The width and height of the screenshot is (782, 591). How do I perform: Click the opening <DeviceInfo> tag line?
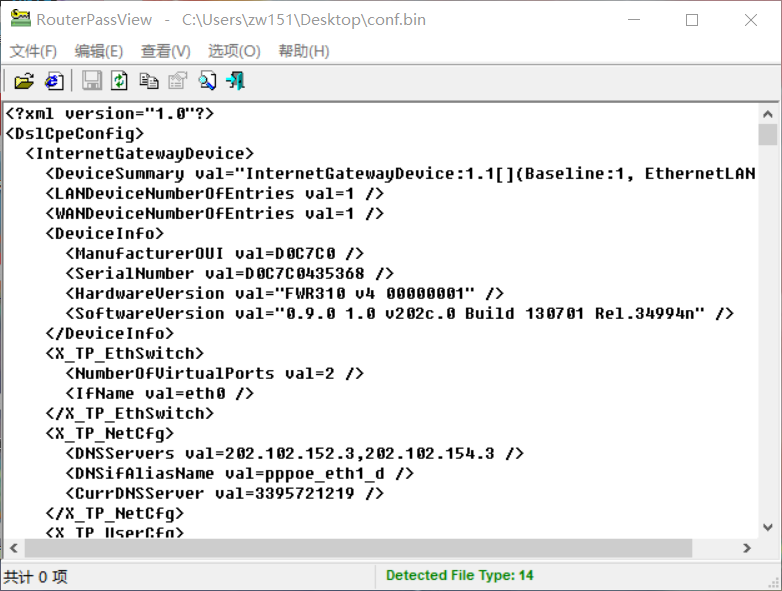coord(105,233)
